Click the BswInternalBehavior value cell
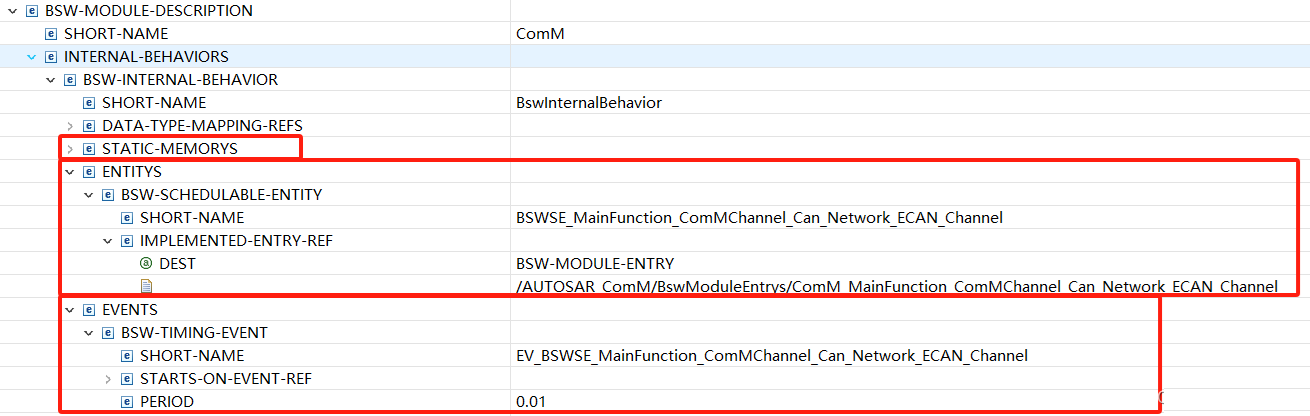 910,103
